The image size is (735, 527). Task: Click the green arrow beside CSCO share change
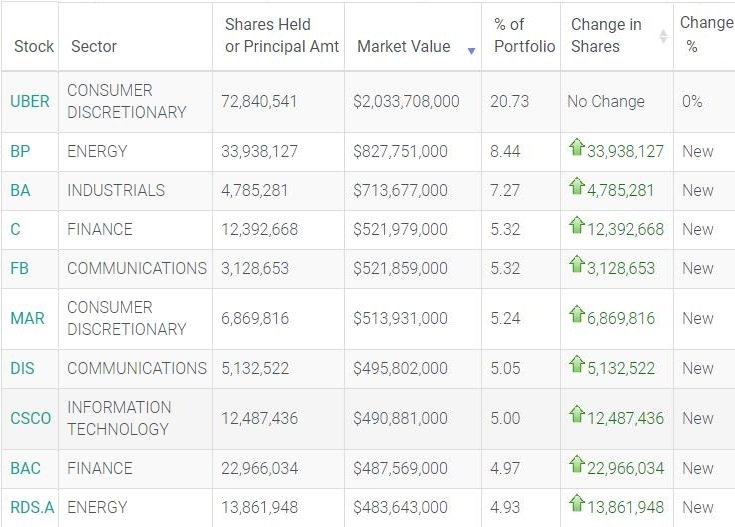click(x=576, y=415)
